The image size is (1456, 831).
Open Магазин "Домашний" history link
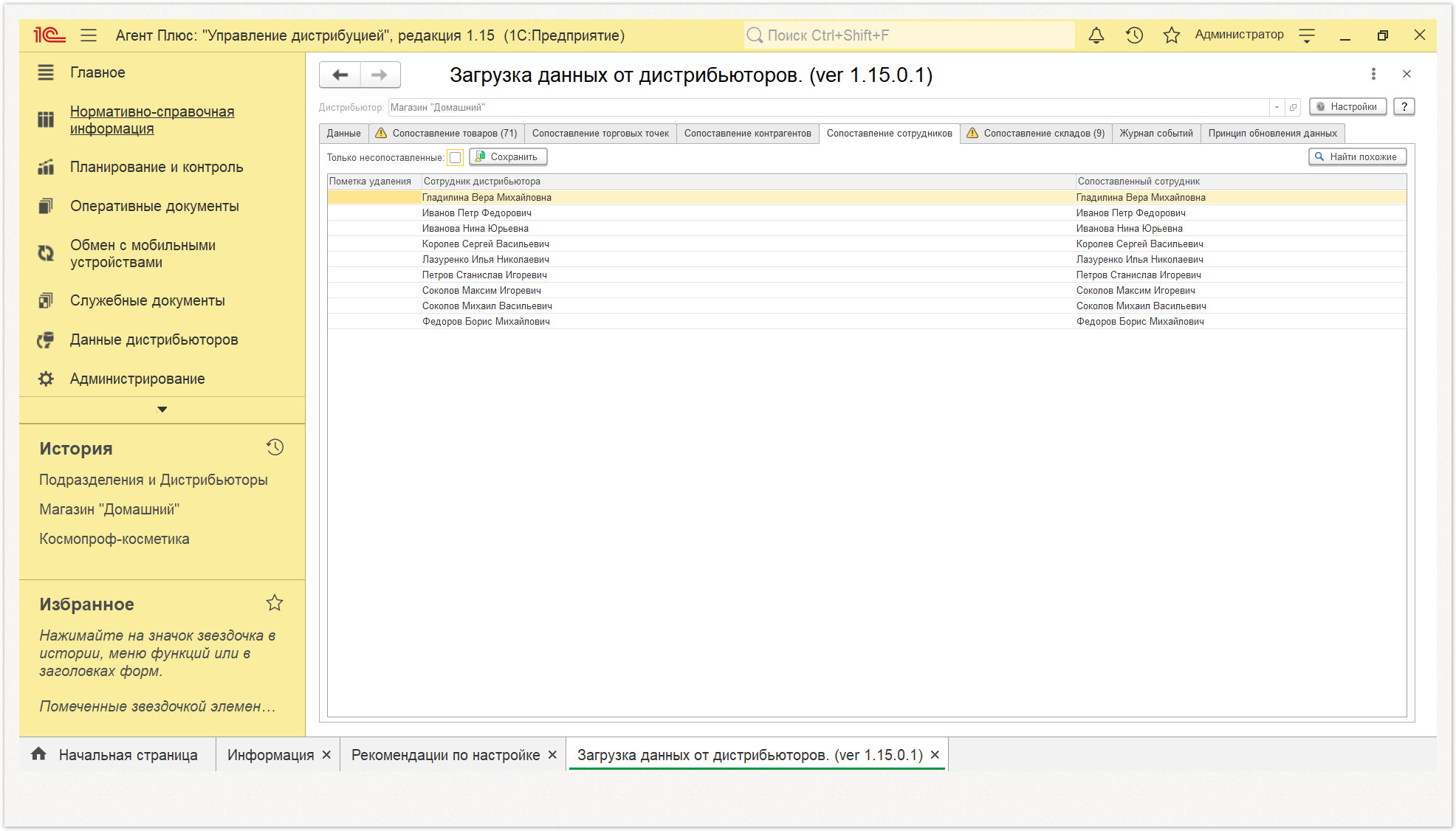tap(109, 509)
